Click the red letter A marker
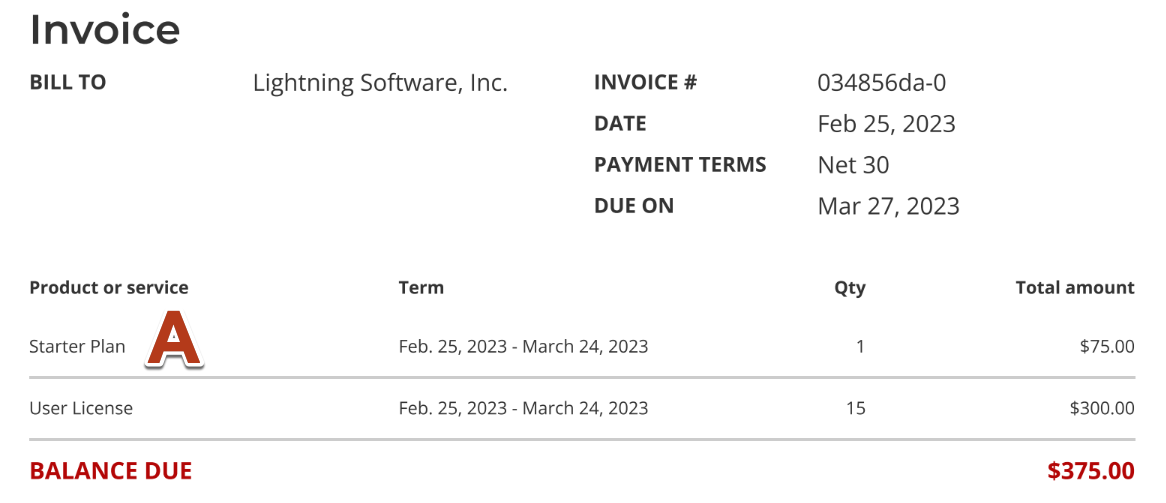The height and width of the screenshot is (503, 1166). 175,340
